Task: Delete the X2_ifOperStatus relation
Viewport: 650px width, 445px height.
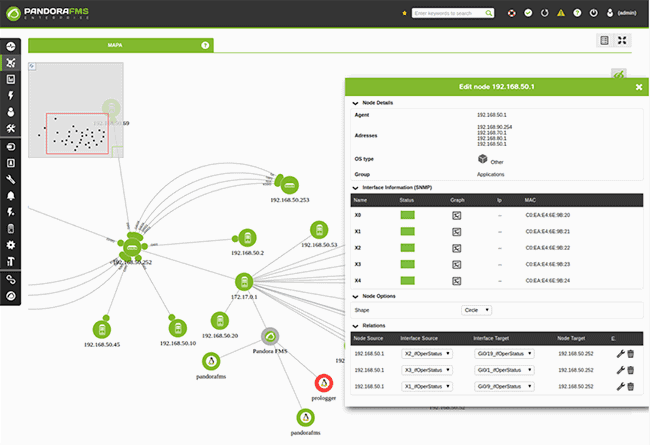Action: 631,354
